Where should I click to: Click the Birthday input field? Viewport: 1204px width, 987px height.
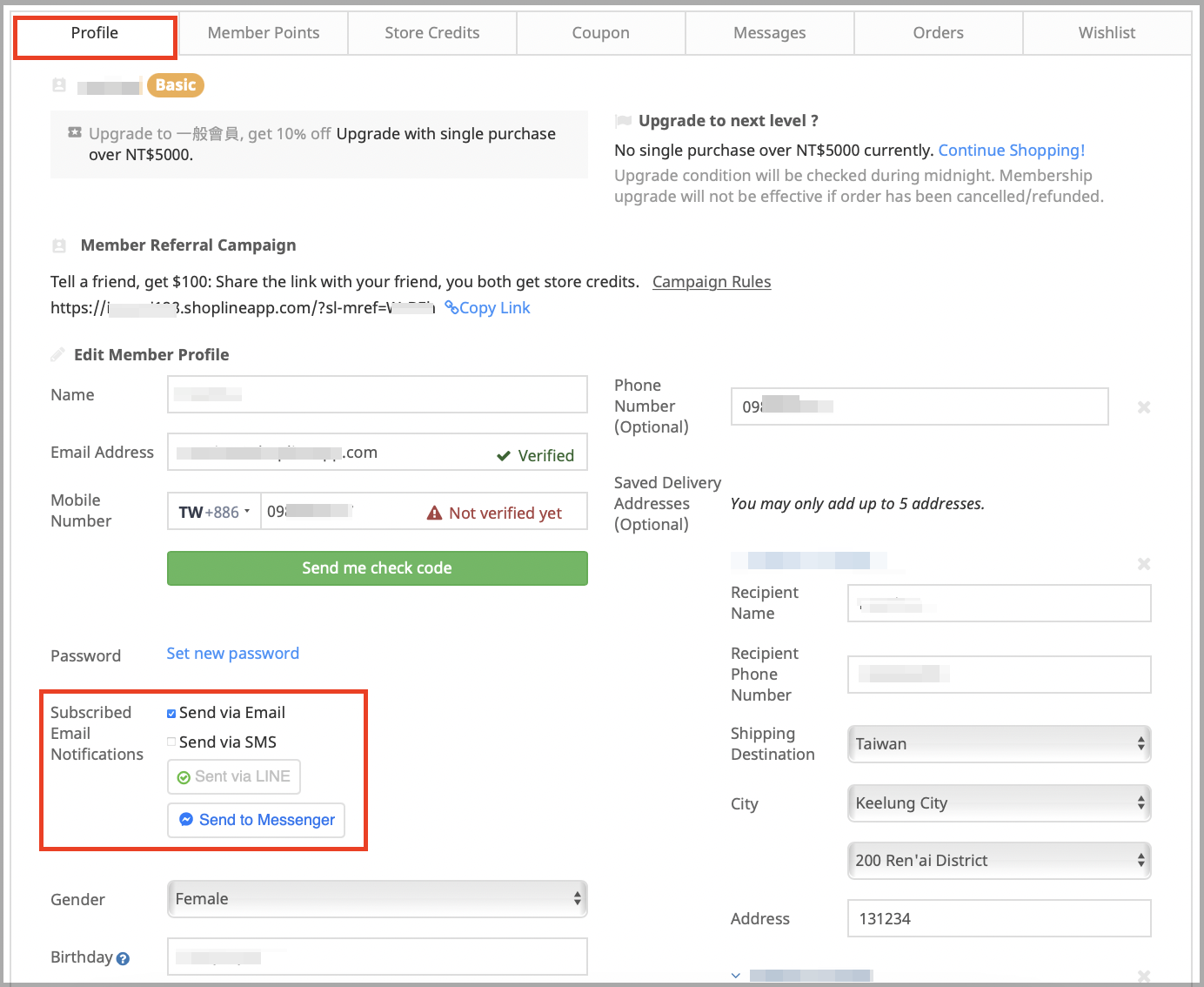tap(378, 957)
